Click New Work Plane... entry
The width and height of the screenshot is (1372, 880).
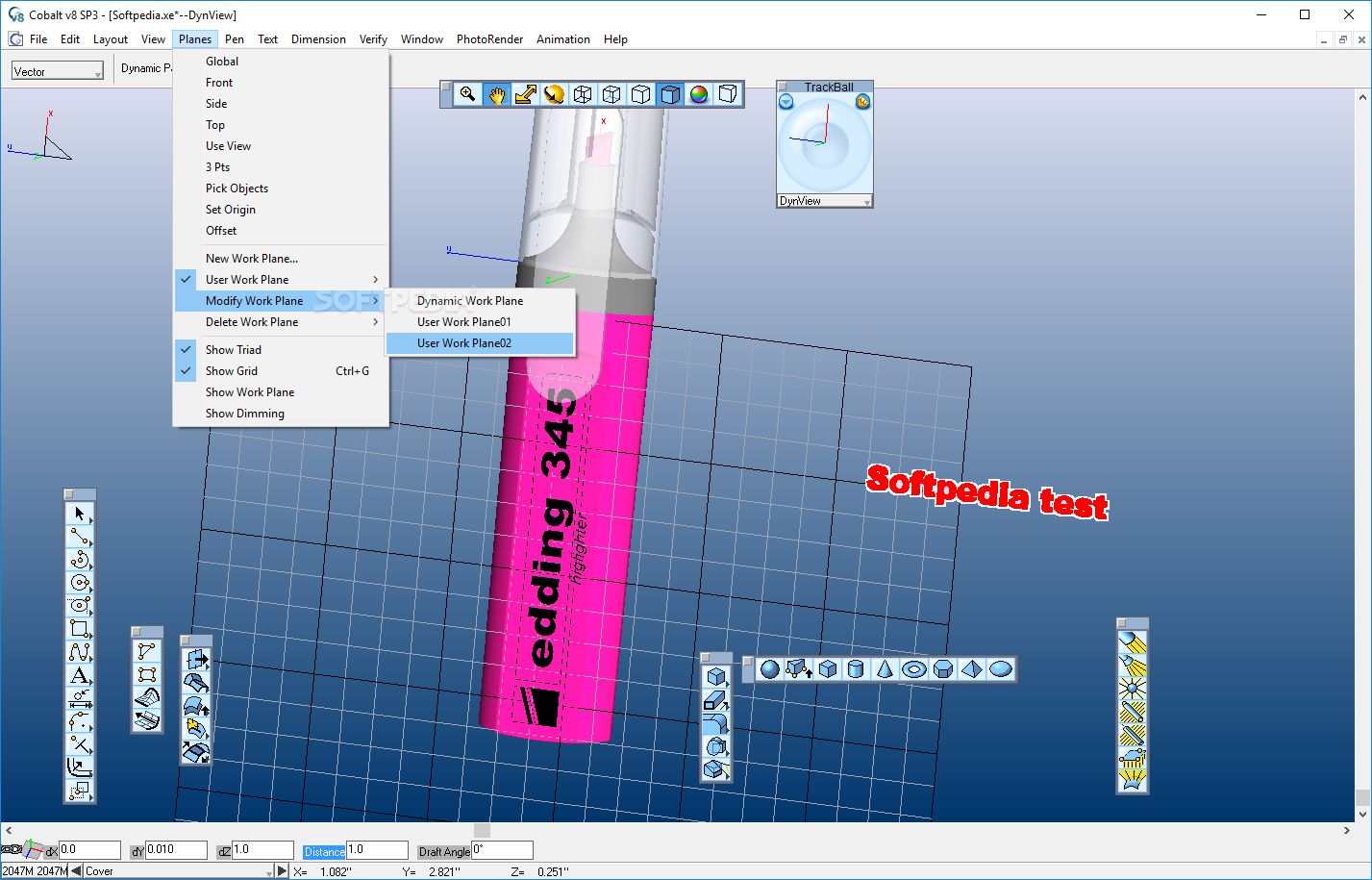click(x=281, y=259)
